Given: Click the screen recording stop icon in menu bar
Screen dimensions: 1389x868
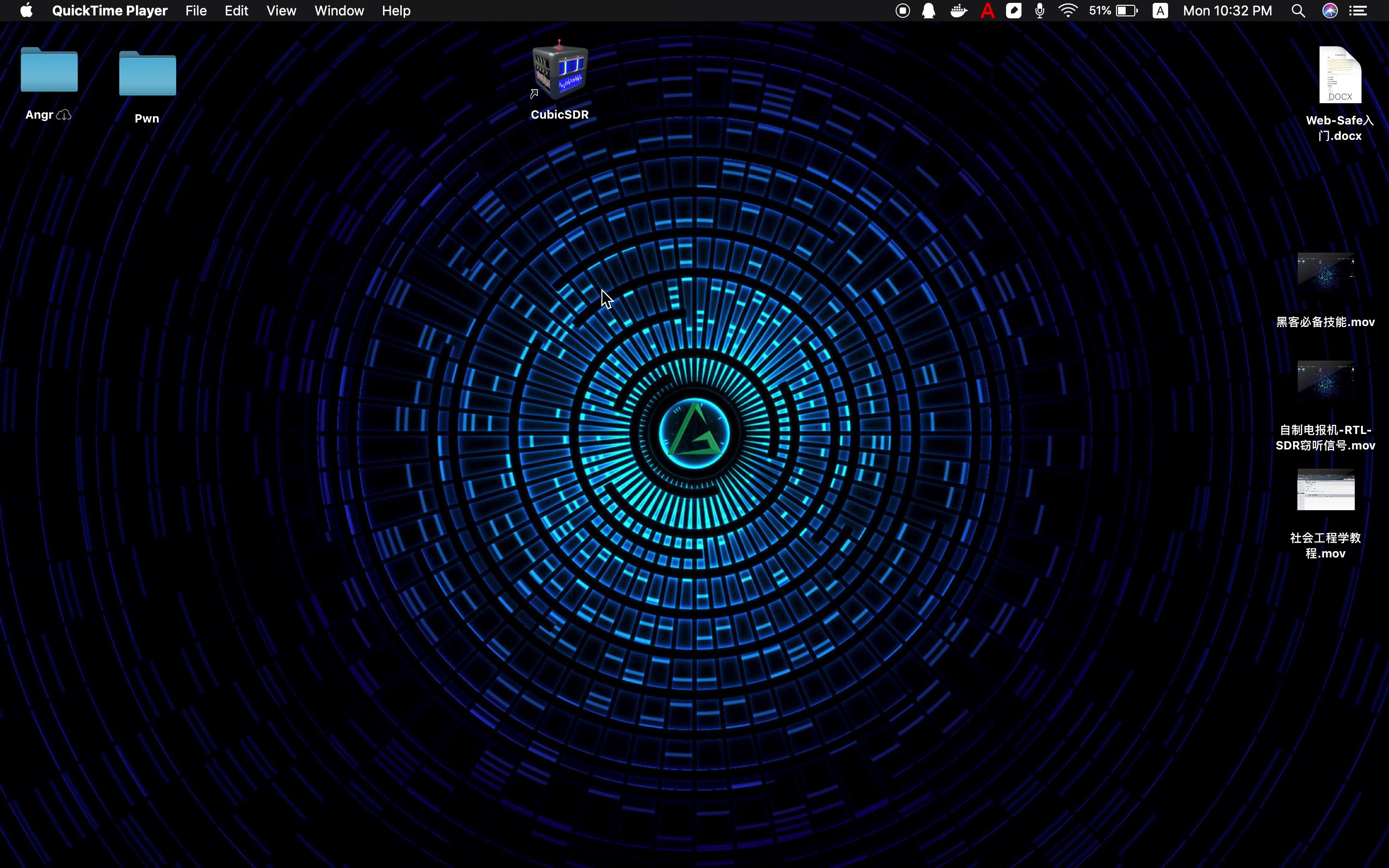Looking at the screenshot, I should point(902,10).
